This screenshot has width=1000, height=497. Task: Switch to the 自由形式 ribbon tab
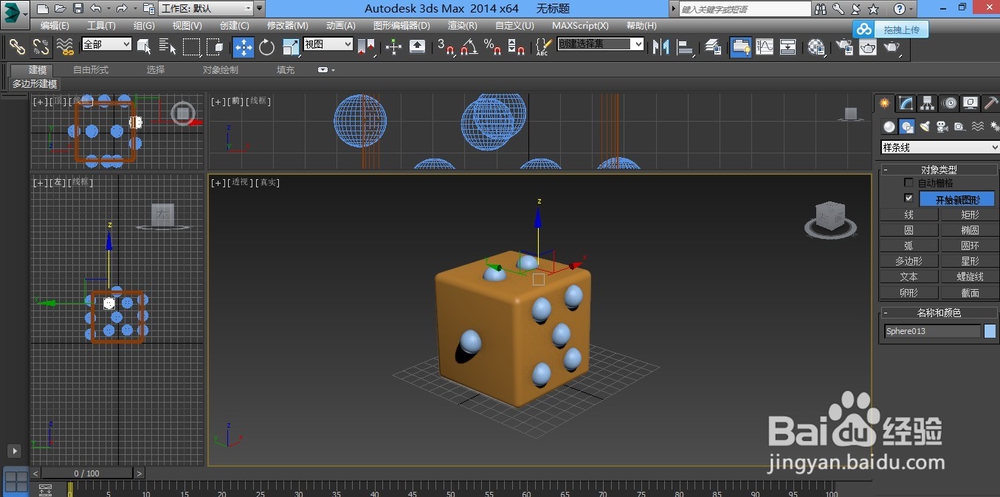tap(91, 70)
